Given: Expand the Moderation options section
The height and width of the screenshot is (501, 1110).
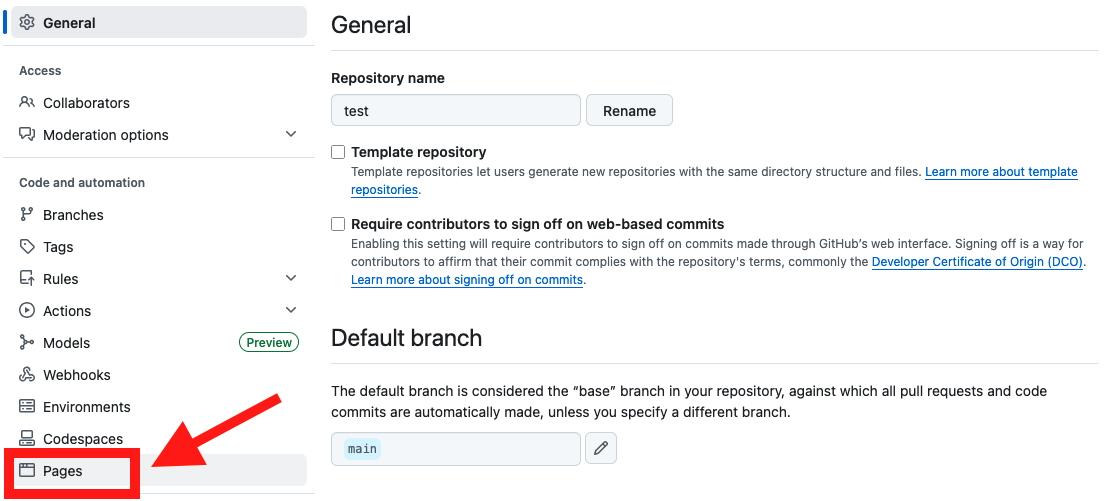Looking at the screenshot, I should 291,135.
